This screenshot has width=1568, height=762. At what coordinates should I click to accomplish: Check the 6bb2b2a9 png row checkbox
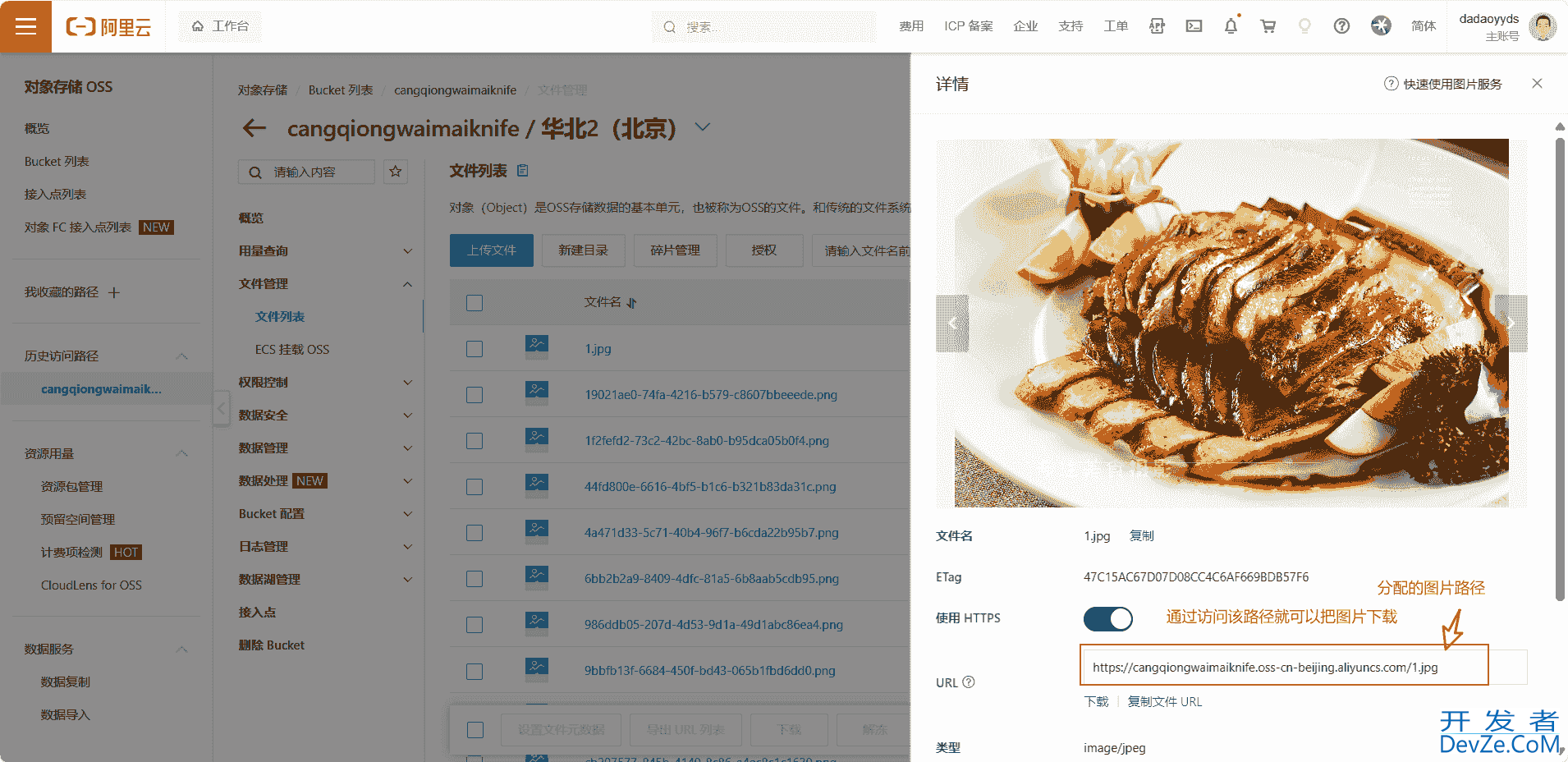475,579
